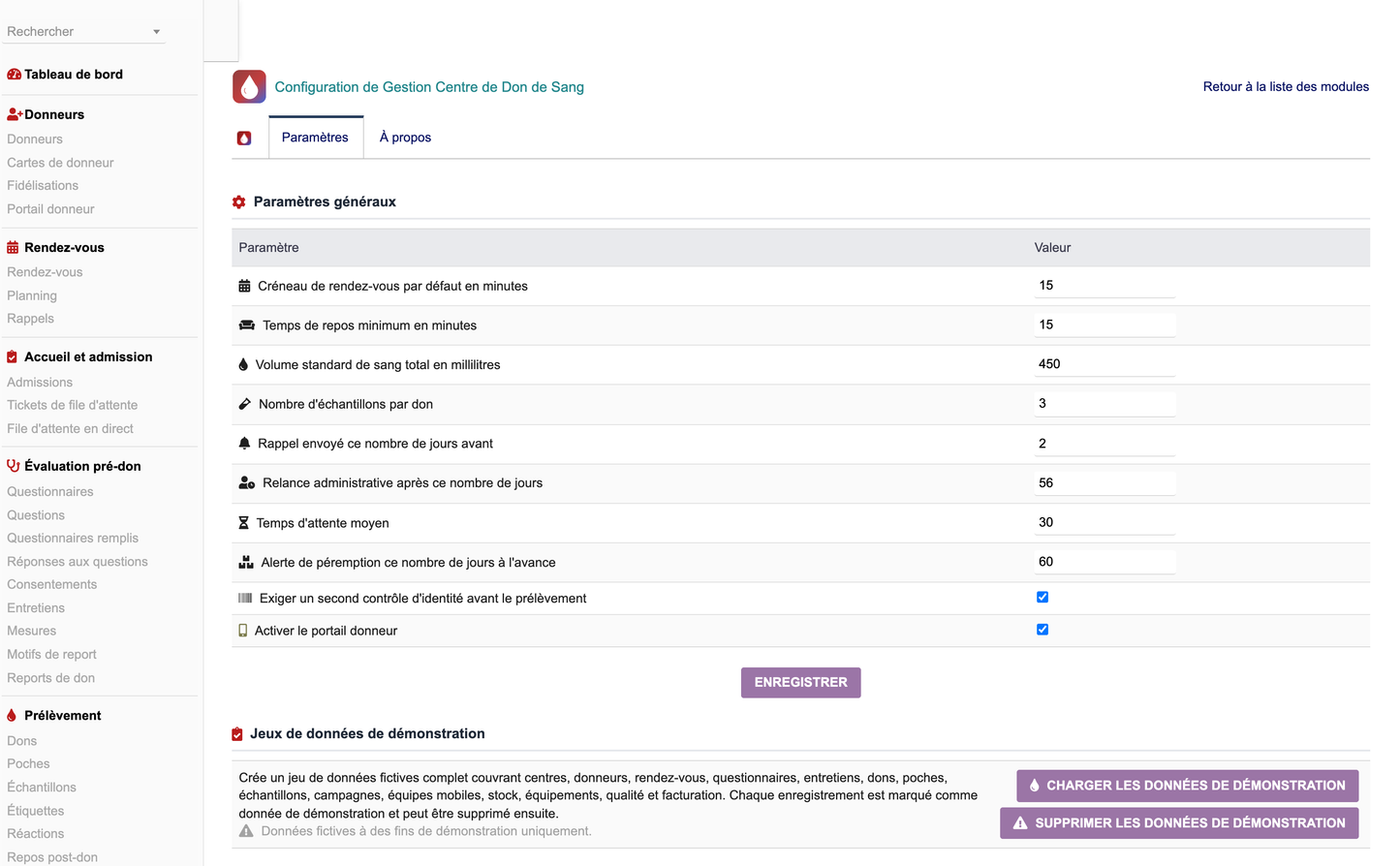Open Rappels sidebar link
1400x866 pixels.
tap(30, 319)
